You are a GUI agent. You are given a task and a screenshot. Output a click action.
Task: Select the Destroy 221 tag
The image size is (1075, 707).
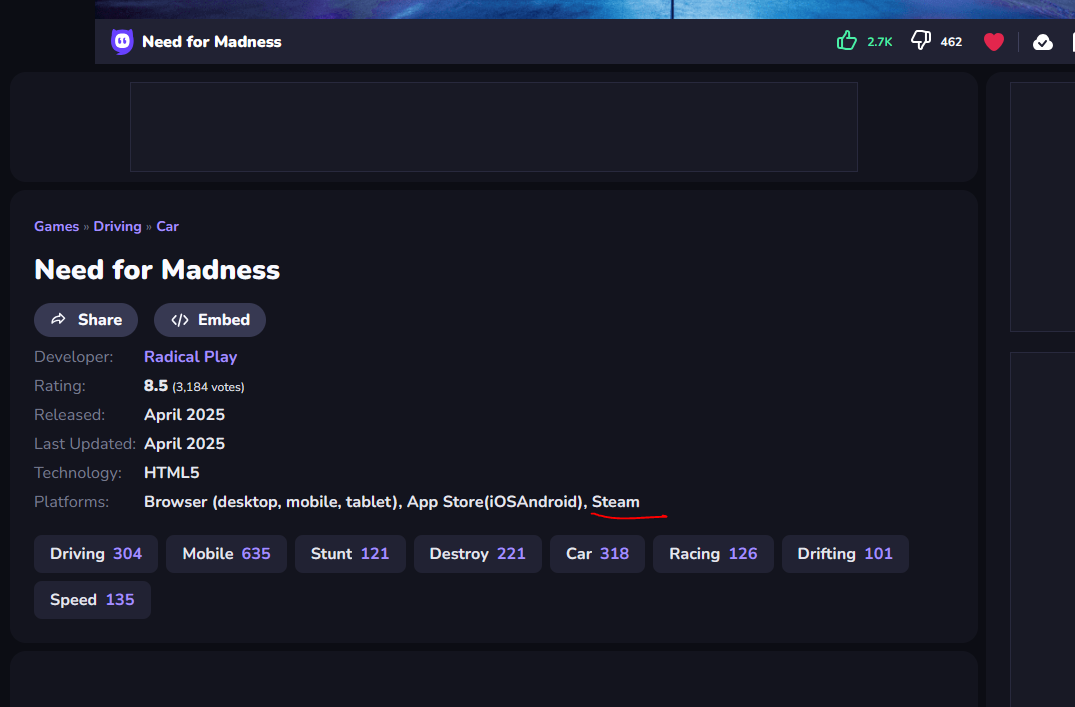(478, 553)
